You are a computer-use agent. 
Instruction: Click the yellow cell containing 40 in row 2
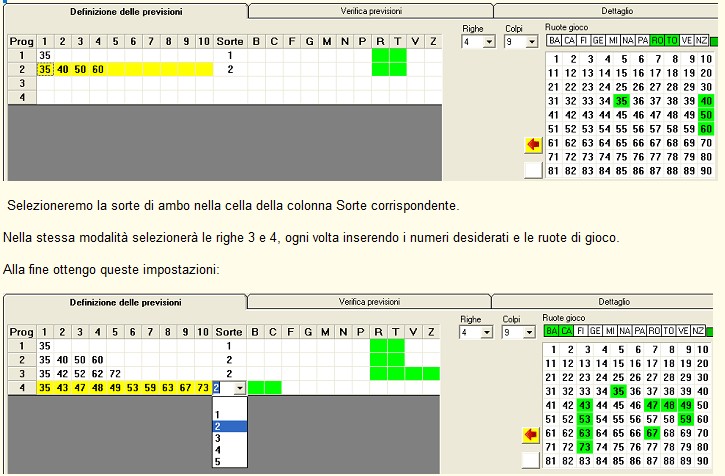(x=63, y=70)
